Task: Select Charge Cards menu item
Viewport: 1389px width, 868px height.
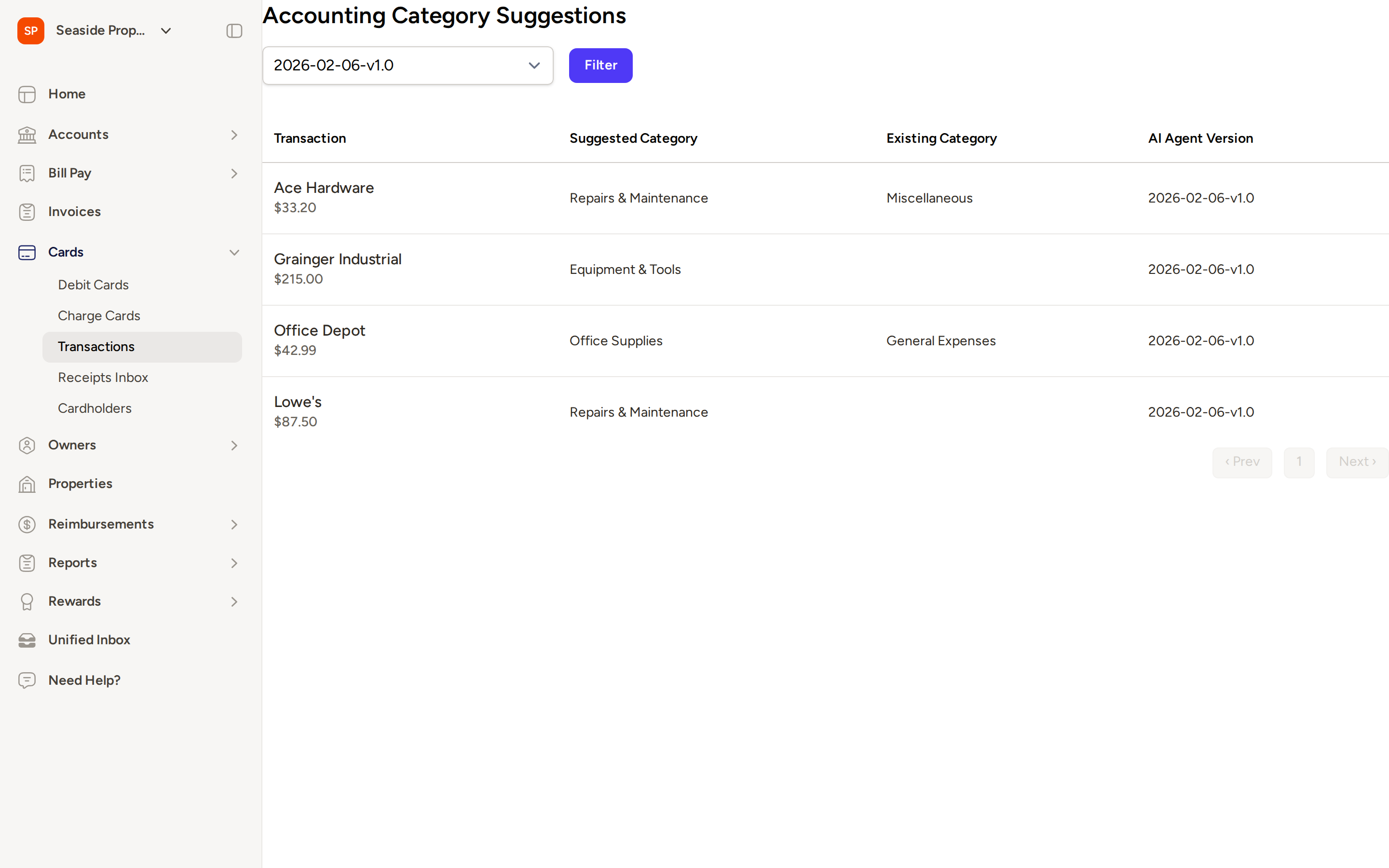Action: pos(99,316)
